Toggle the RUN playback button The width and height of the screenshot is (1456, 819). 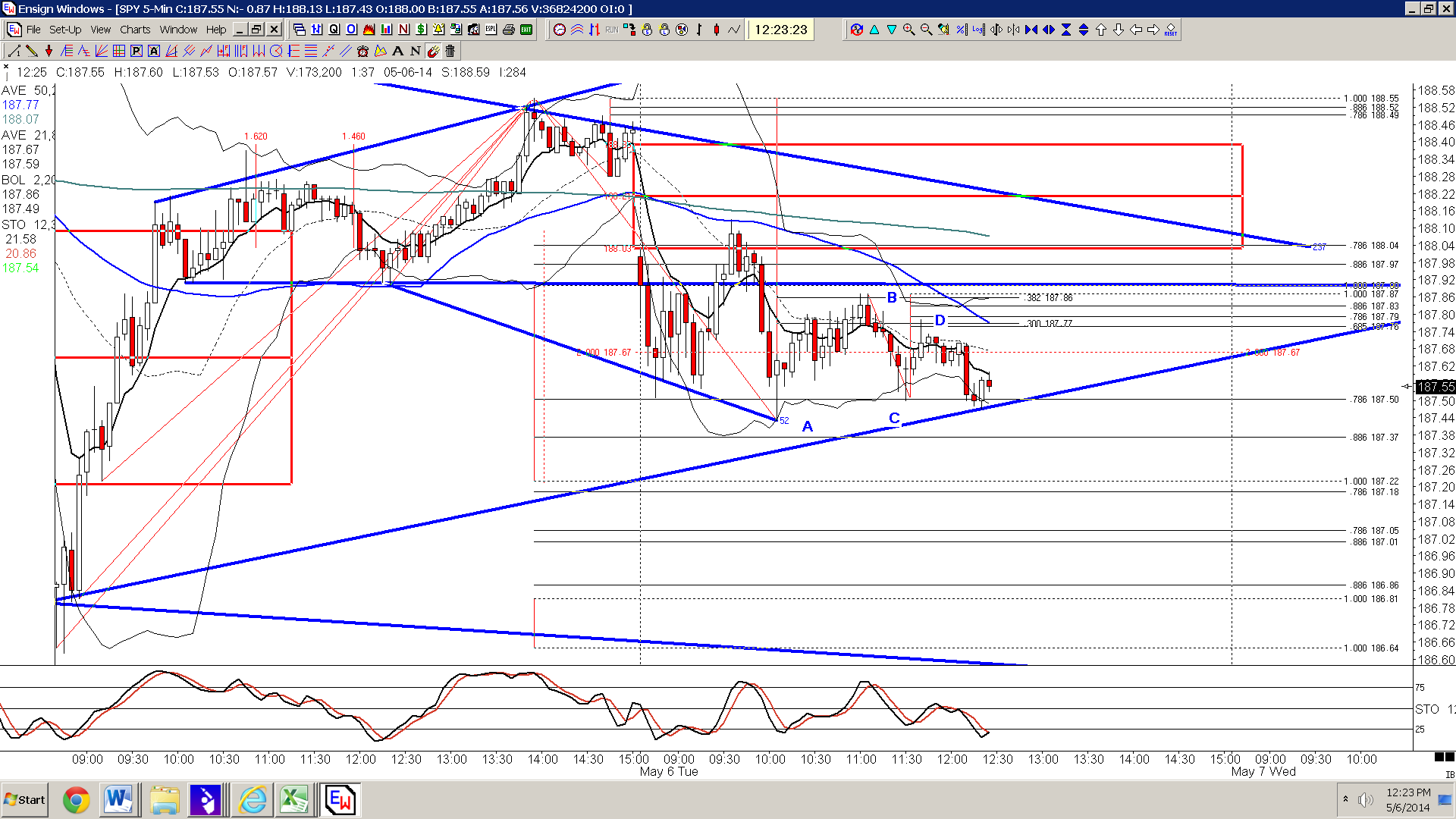click(x=612, y=30)
